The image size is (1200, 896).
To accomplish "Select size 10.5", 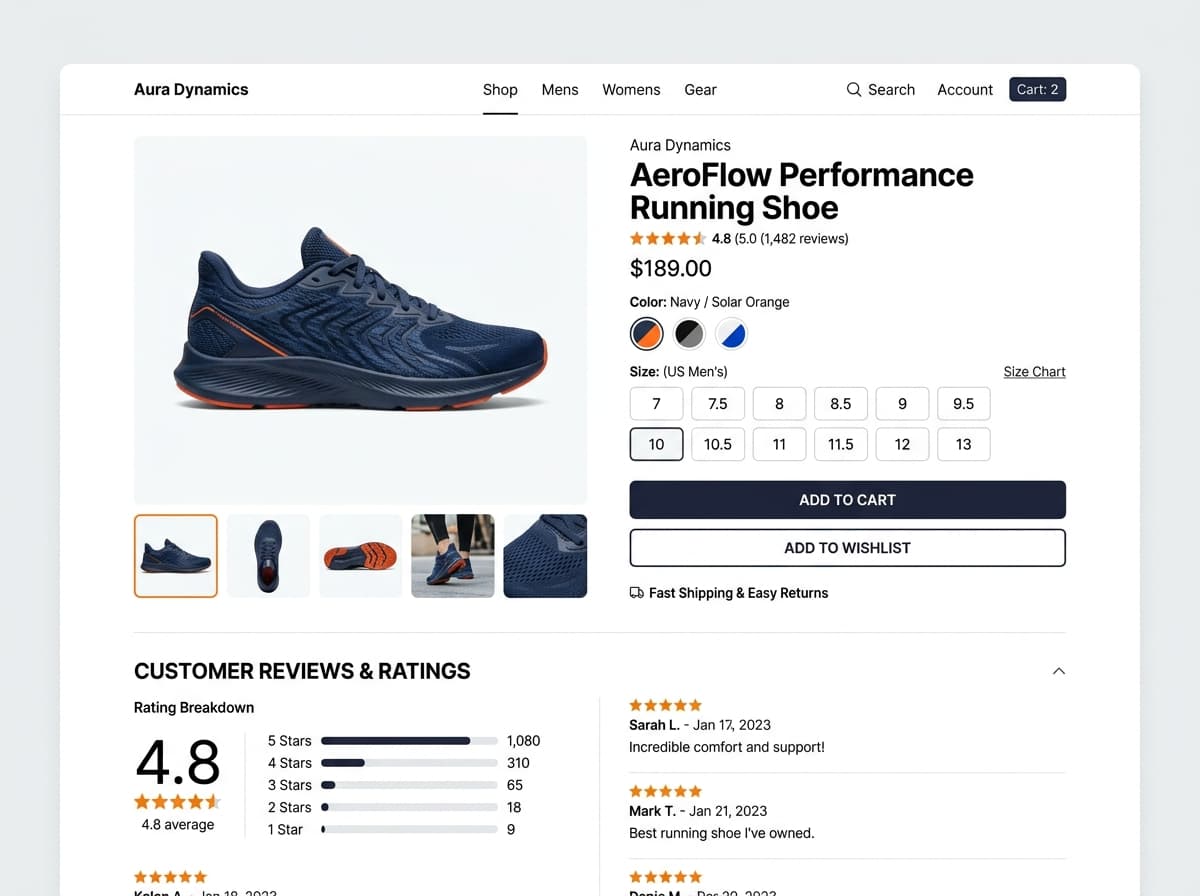I will (718, 444).
